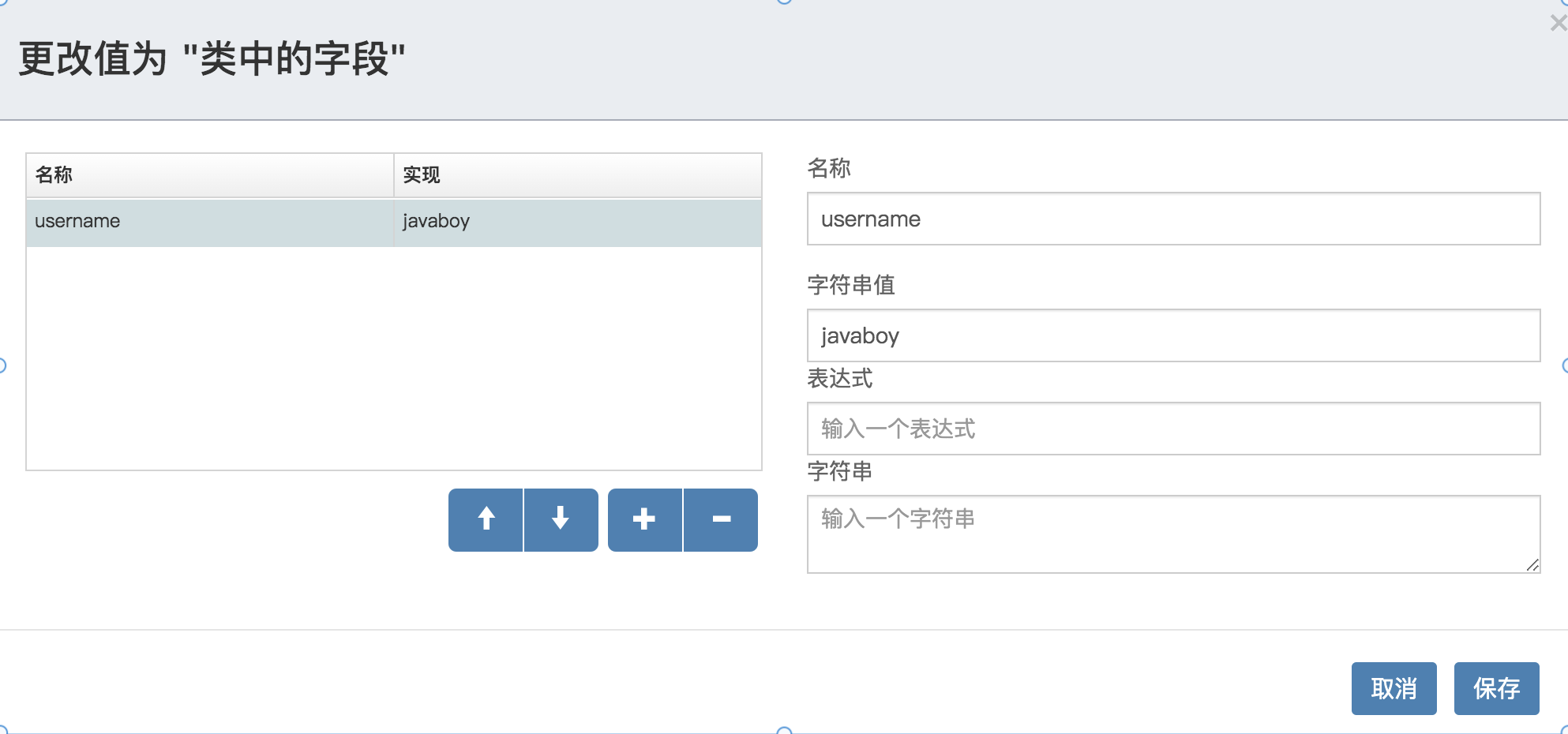The width and height of the screenshot is (1568, 734).
Task: Click the 字符串 label above the text area
Action: coord(840,472)
